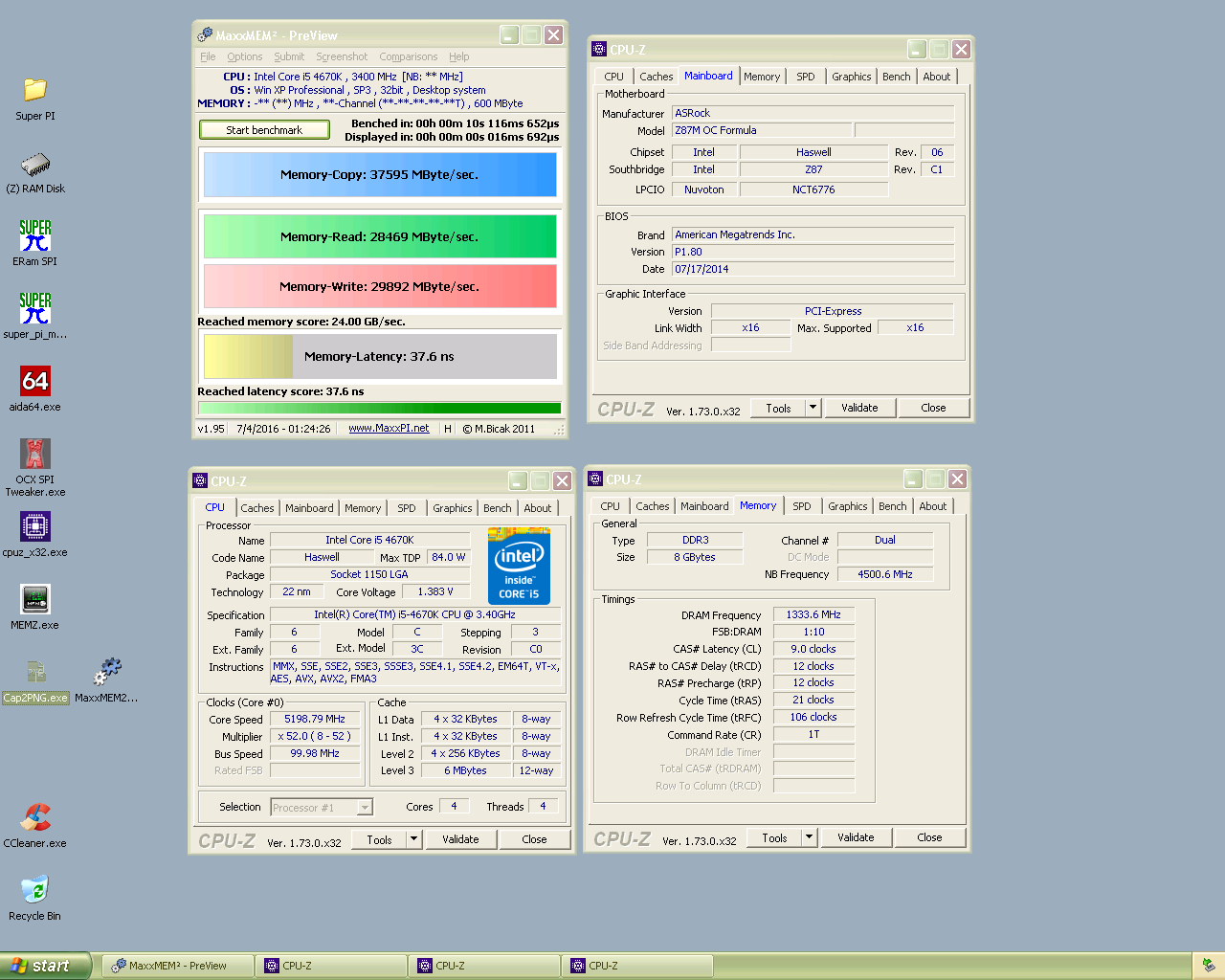Expand Tools dropdown arrow in Mainboard CPU-Z window
The height and width of the screenshot is (980, 1225).
pos(813,408)
